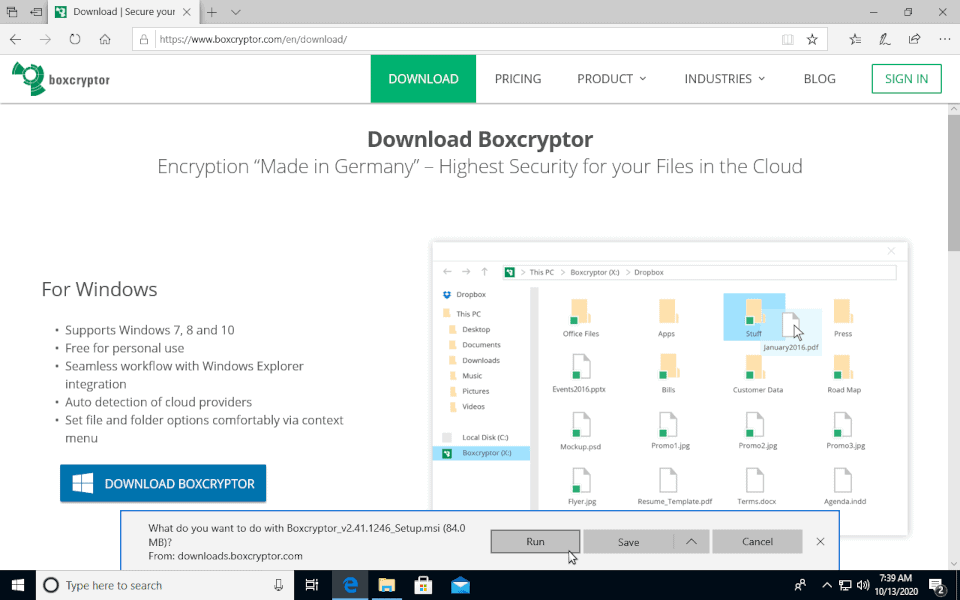Image resolution: width=960 pixels, height=600 pixels.
Task: Click Microsoft Edge taskbar icon
Action: pos(350,585)
